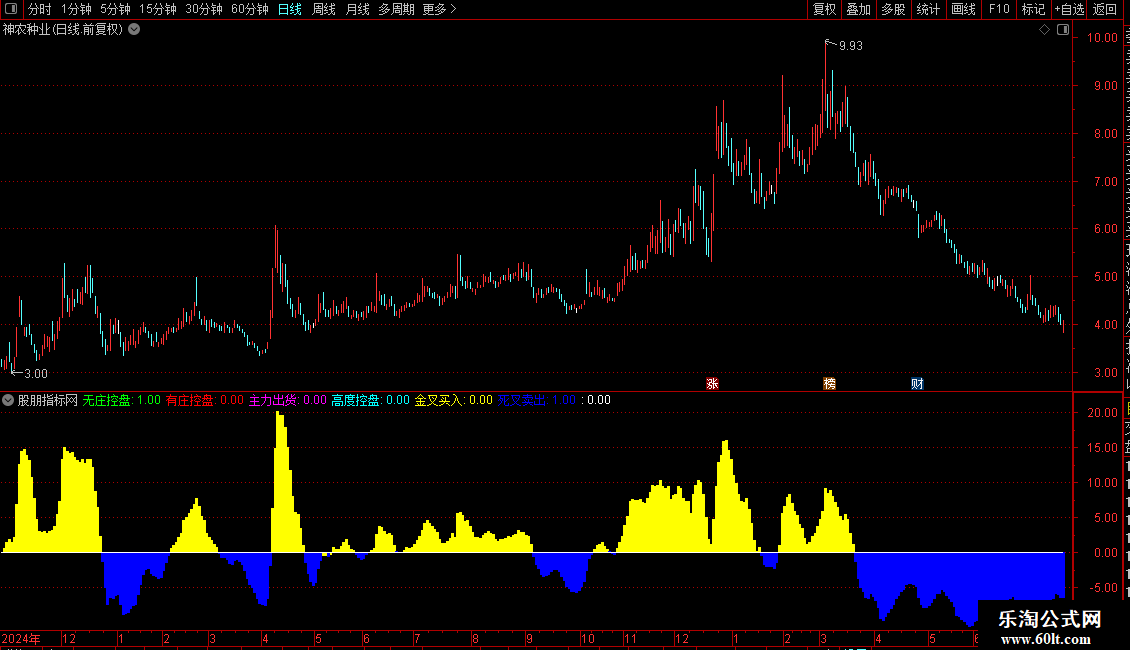Open the 多股 multi-stock view

point(893,9)
